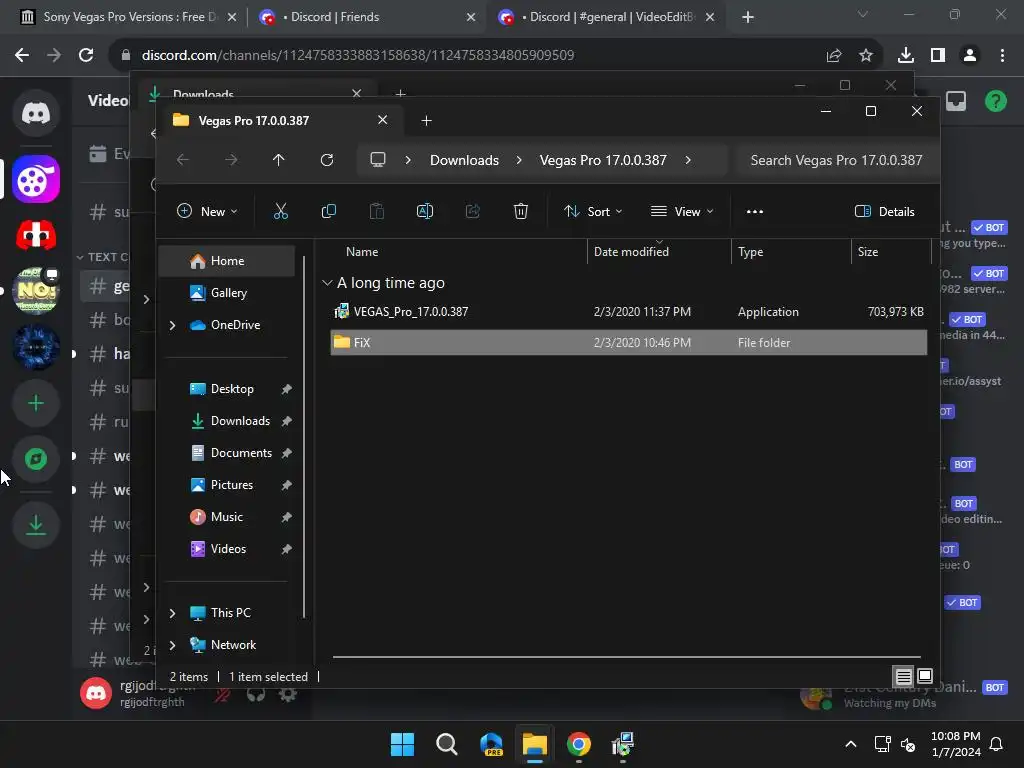
Task: Click Vegas Pro 17.0.0.387 breadcrumb segment
Action: click(x=603, y=160)
